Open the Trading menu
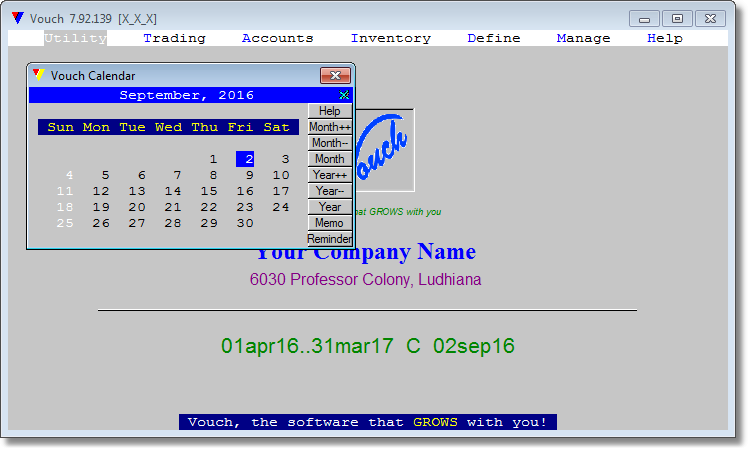748x450 pixels. [174, 38]
